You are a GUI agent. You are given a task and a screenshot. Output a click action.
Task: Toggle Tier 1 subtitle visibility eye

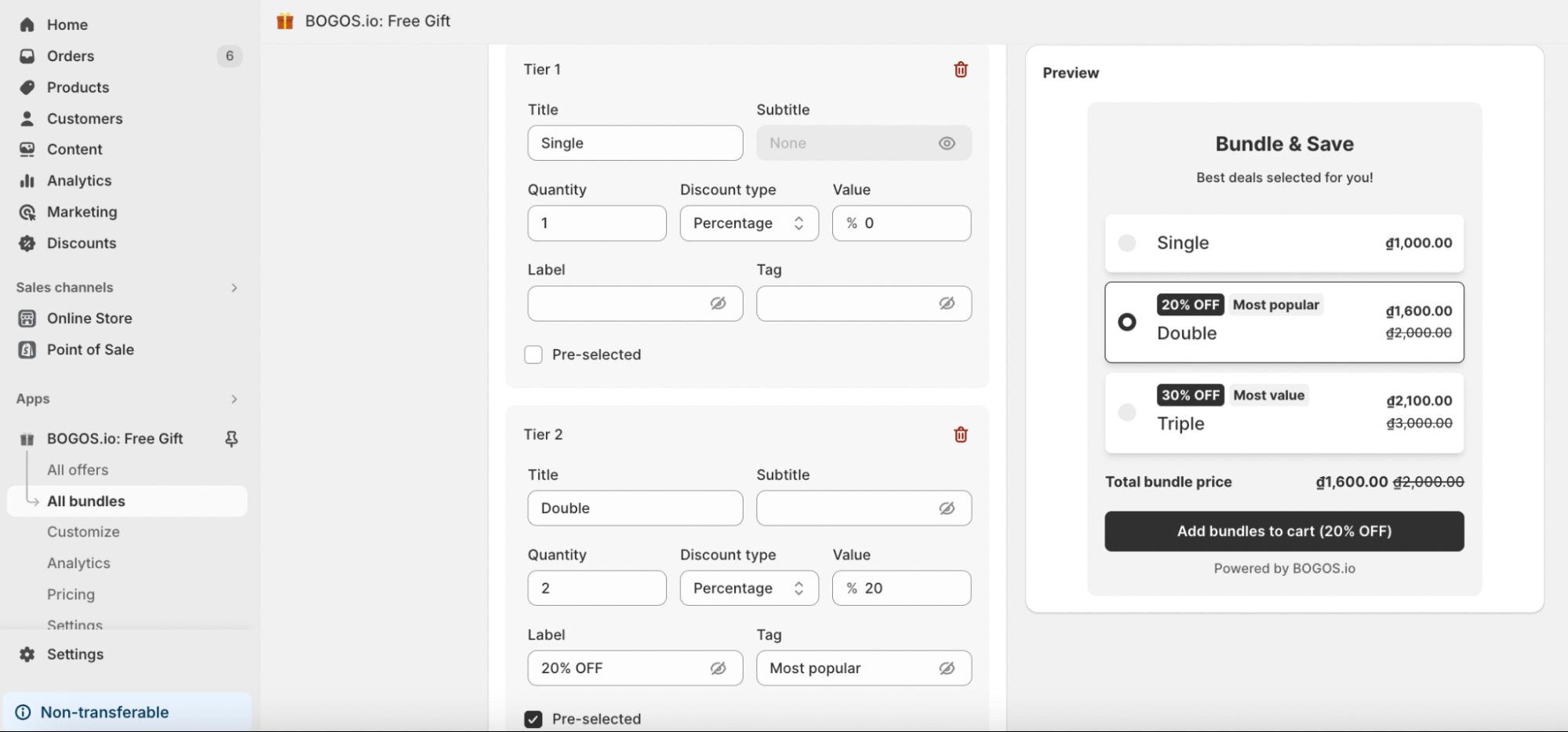947,144
